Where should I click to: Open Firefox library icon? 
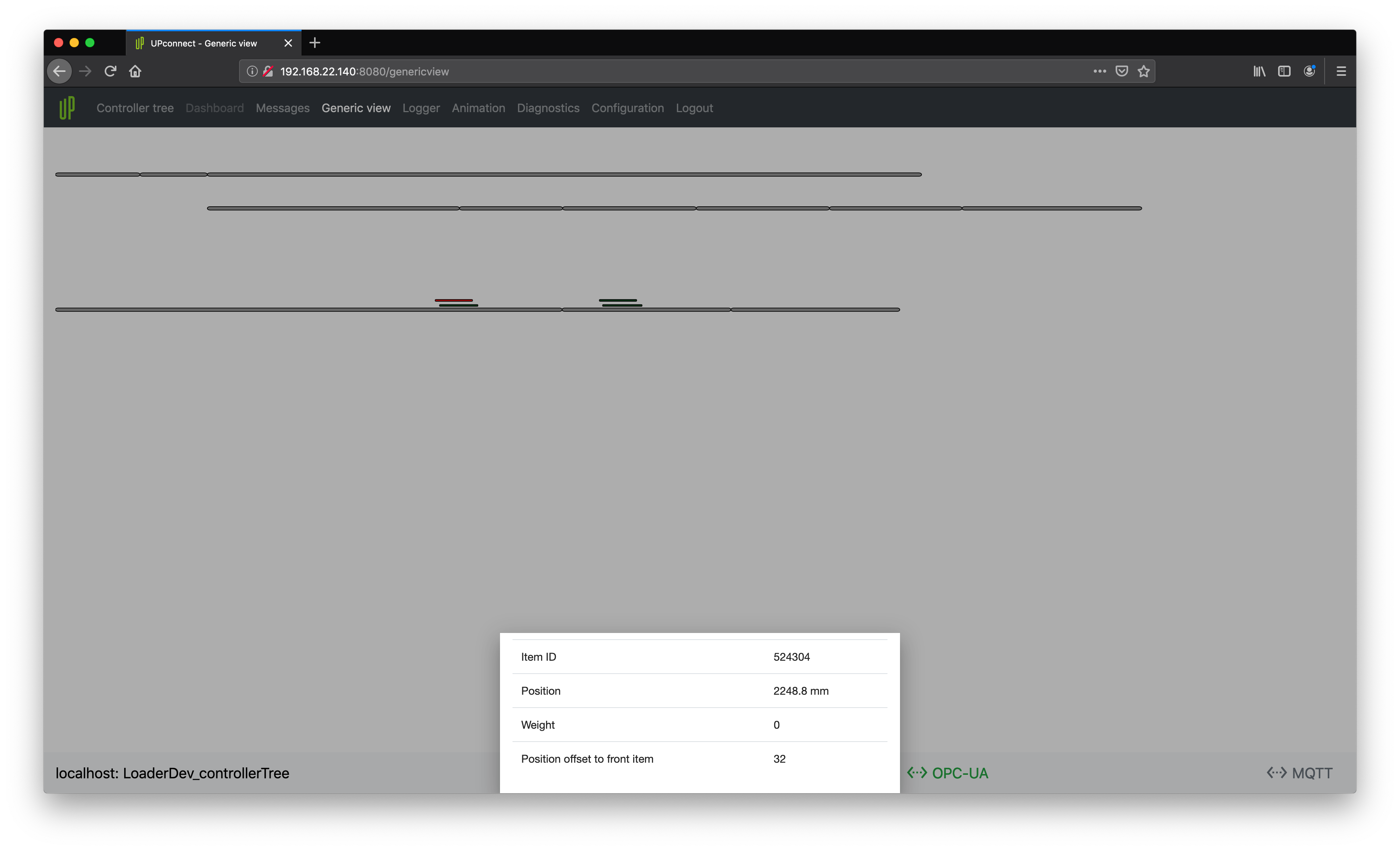coord(1259,71)
